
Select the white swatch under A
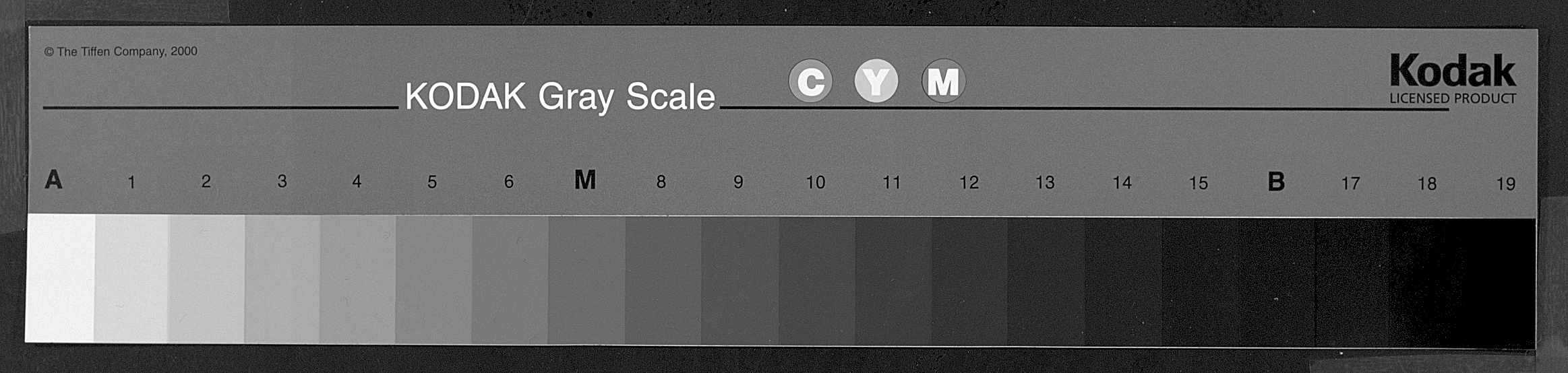pyautogui.click(x=60, y=278)
